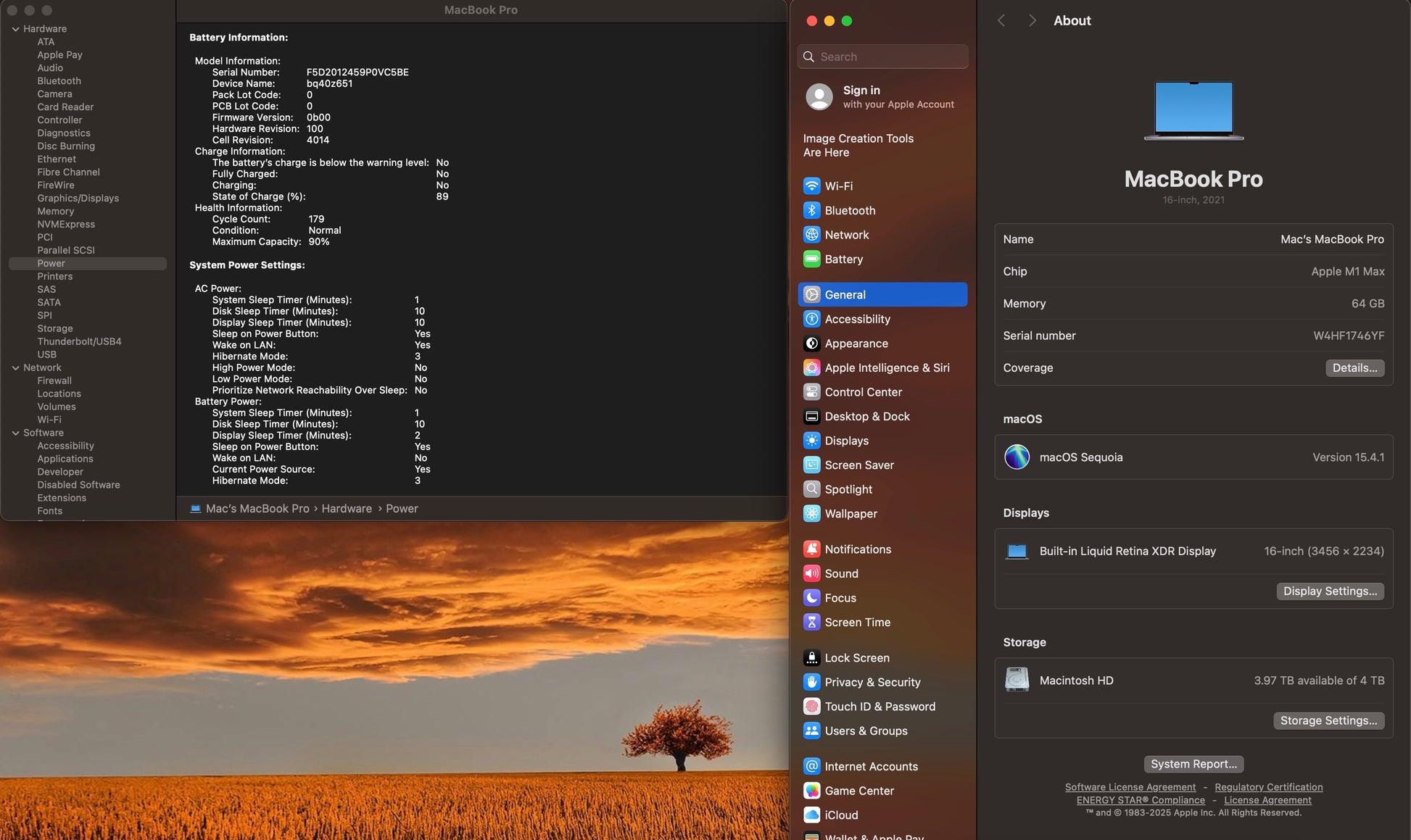Open the Software License Agreement link
This screenshot has width=1411, height=840.
tap(1130, 787)
